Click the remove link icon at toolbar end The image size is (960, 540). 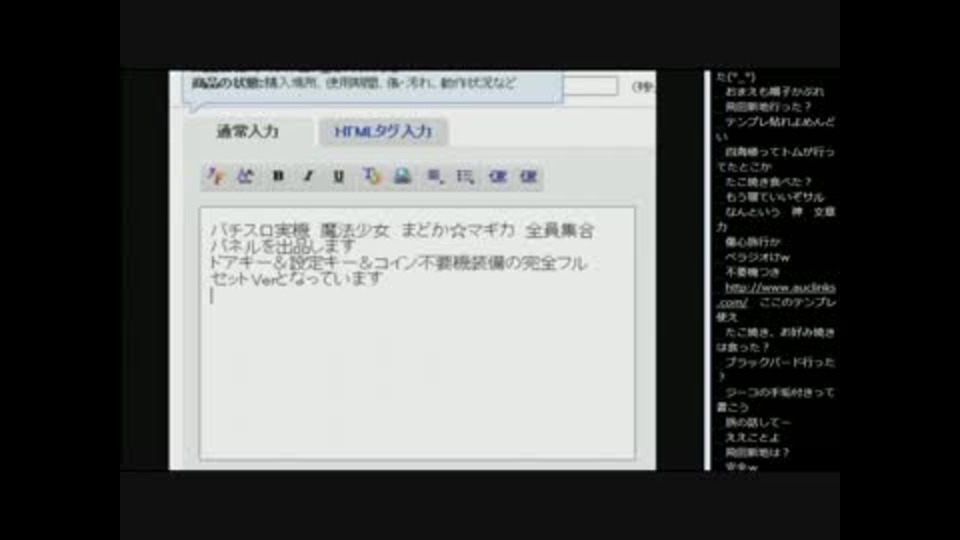528,176
